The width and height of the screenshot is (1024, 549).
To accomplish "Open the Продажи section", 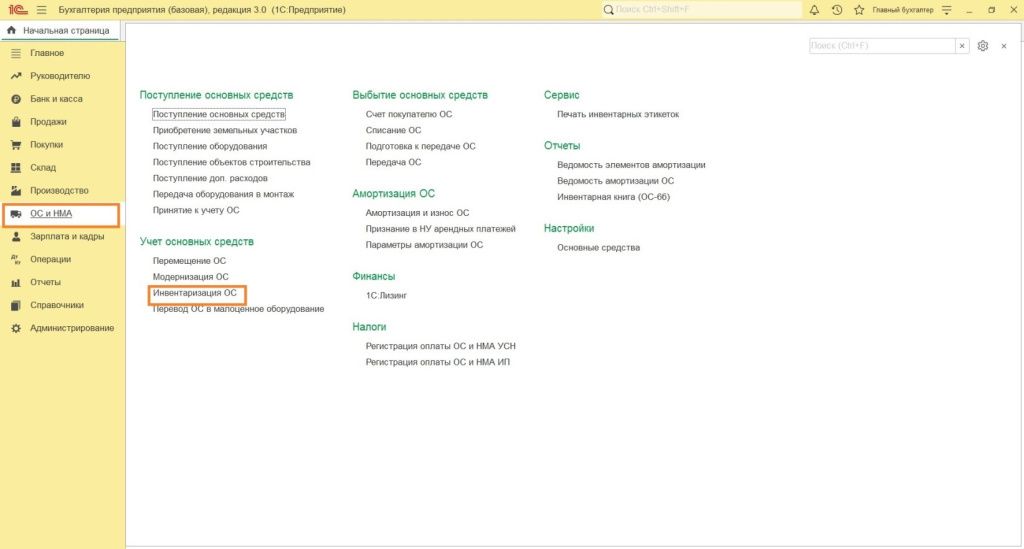I will point(48,121).
